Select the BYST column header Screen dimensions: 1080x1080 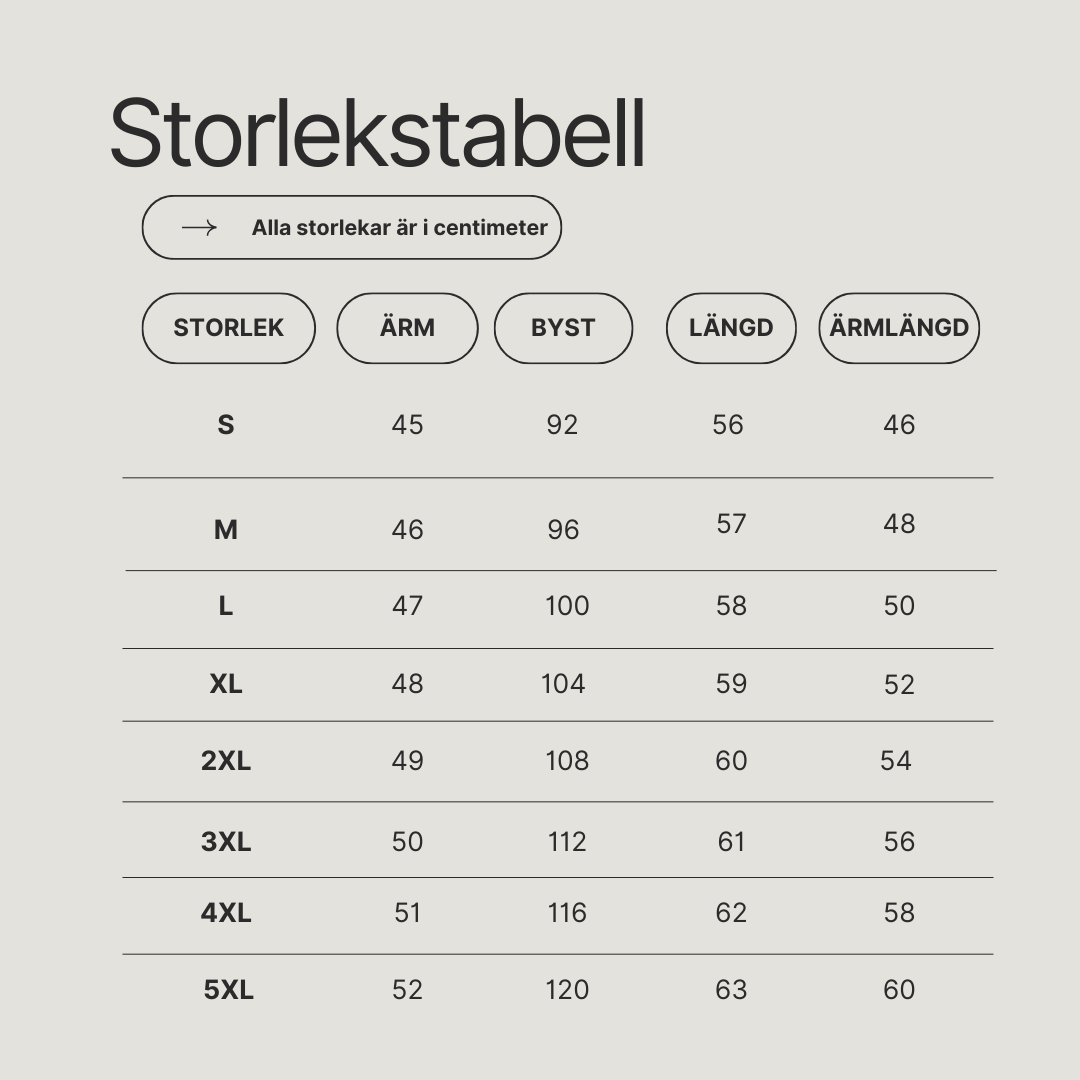(x=563, y=328)
